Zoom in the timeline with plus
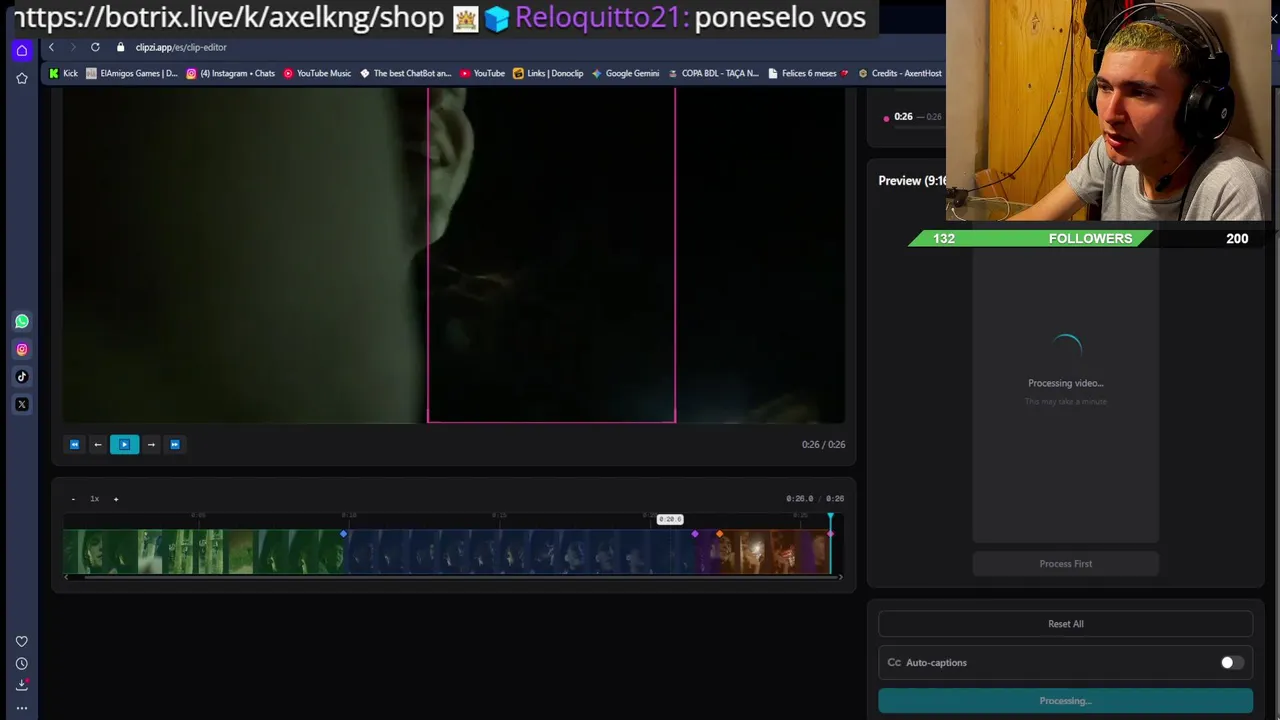This screenshot has width=1280, height=720. 116,499
